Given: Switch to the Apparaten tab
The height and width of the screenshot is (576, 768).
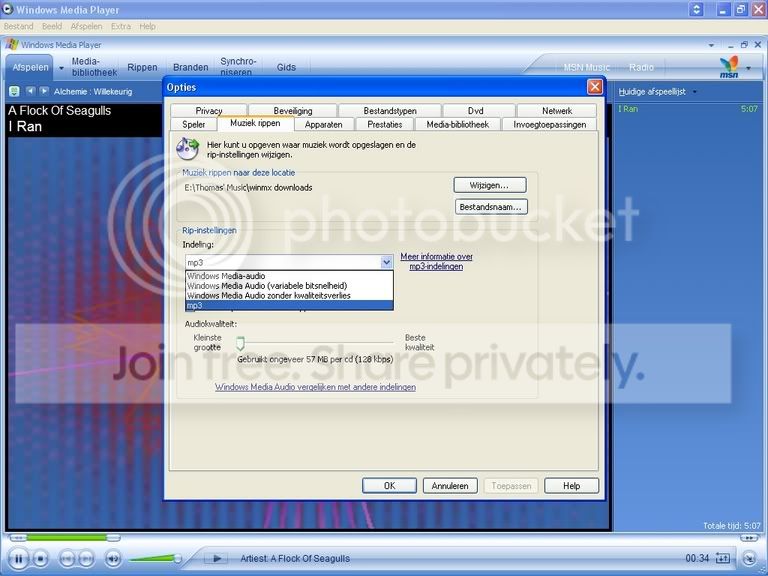Looking at the screenshot, I should tap(323, 124).
